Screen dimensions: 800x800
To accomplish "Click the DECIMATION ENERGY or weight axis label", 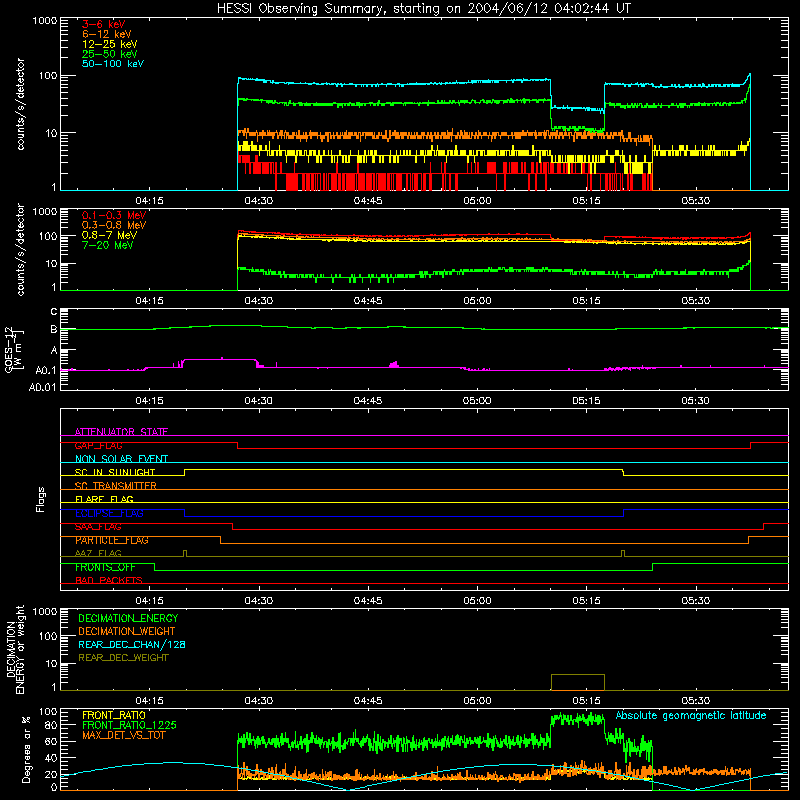I will point(15,649).
